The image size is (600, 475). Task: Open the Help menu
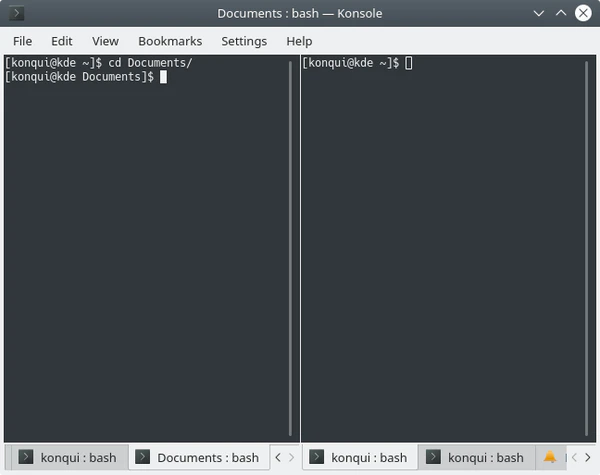(x=299, y=41)
